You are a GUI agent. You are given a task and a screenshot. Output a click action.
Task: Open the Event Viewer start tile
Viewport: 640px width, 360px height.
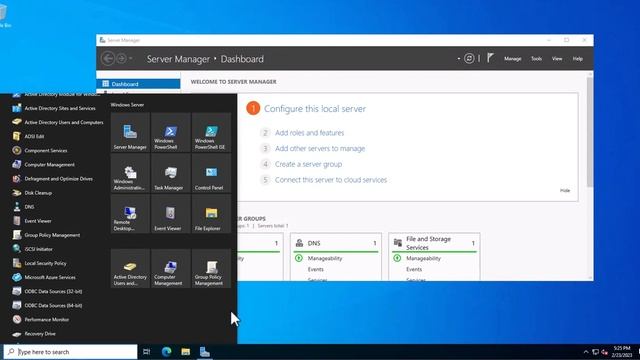click(171, 214)
